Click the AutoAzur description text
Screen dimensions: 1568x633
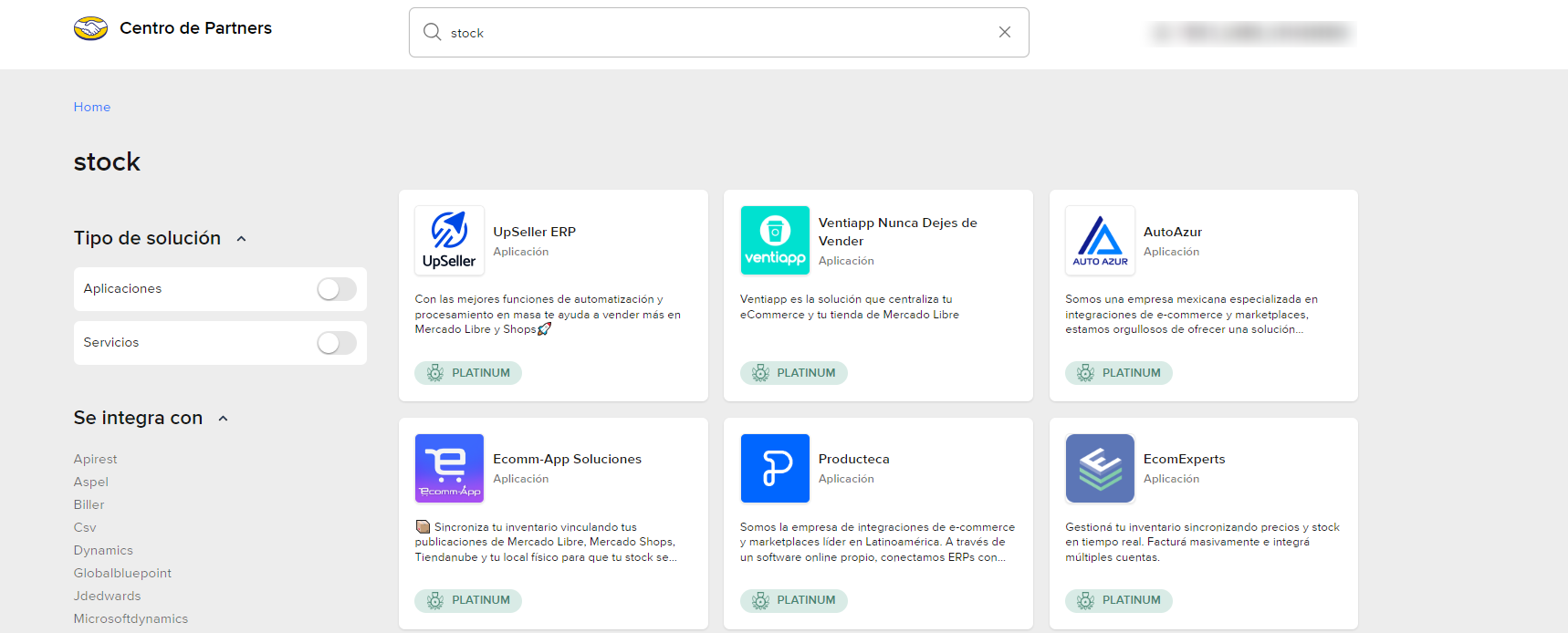pos(1191,315)
